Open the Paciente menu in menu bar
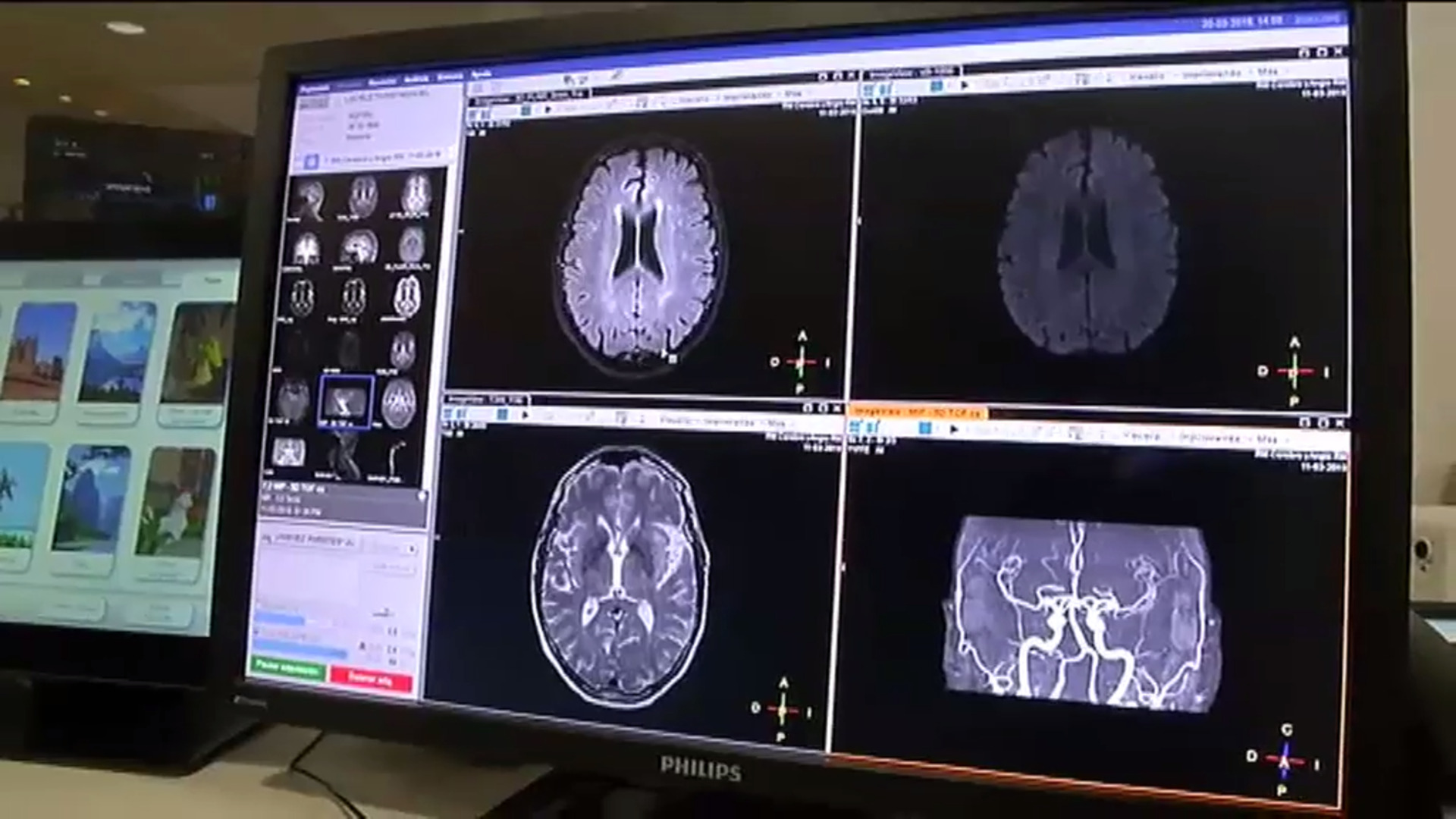Viewport: 1456px width, 819px height. click(314, 89)
